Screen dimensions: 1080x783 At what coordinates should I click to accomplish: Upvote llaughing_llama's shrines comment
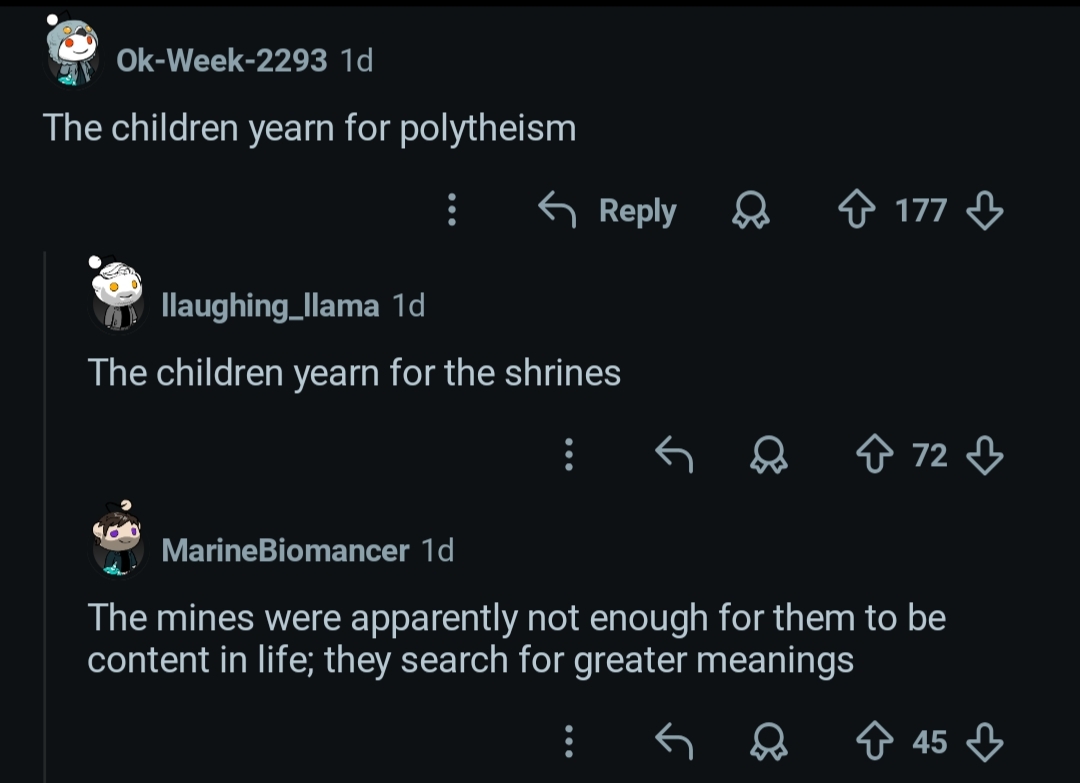click(x=877, y=455)
